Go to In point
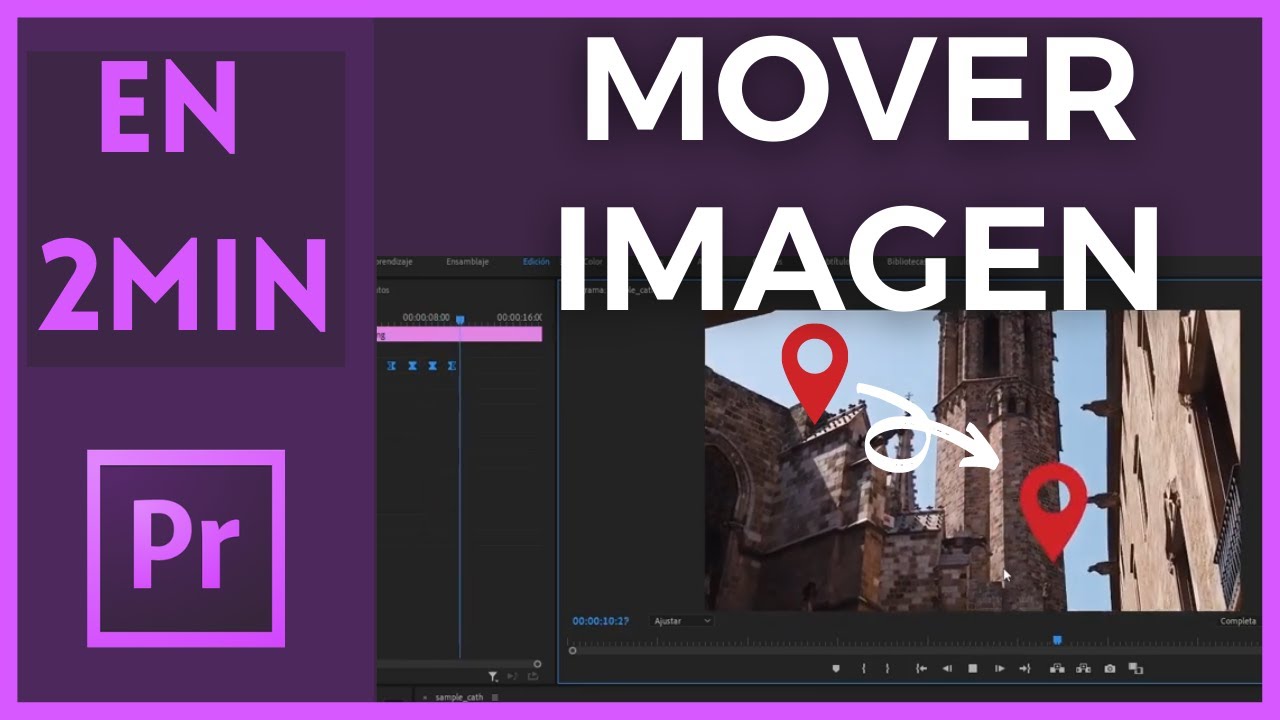 [x=921, y=668]
